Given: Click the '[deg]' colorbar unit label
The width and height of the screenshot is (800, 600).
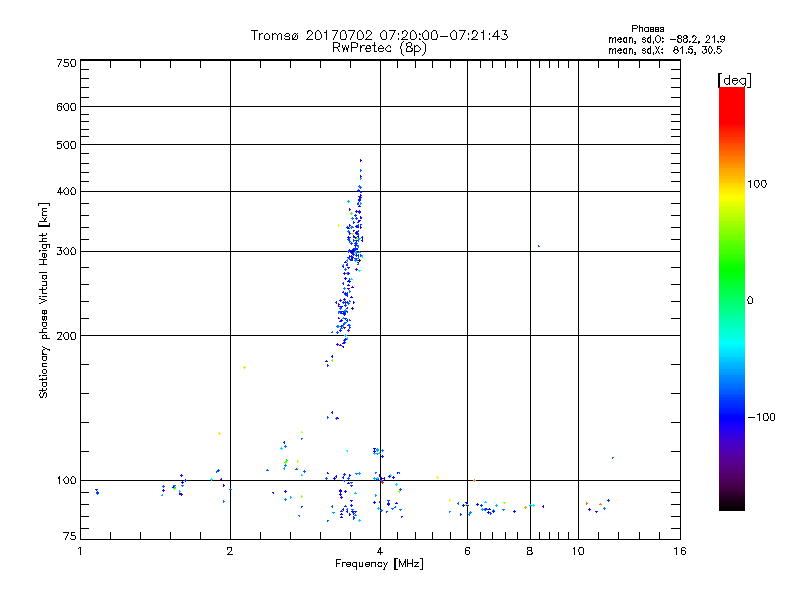Looking at the screenshot, I should click(734, 80).
